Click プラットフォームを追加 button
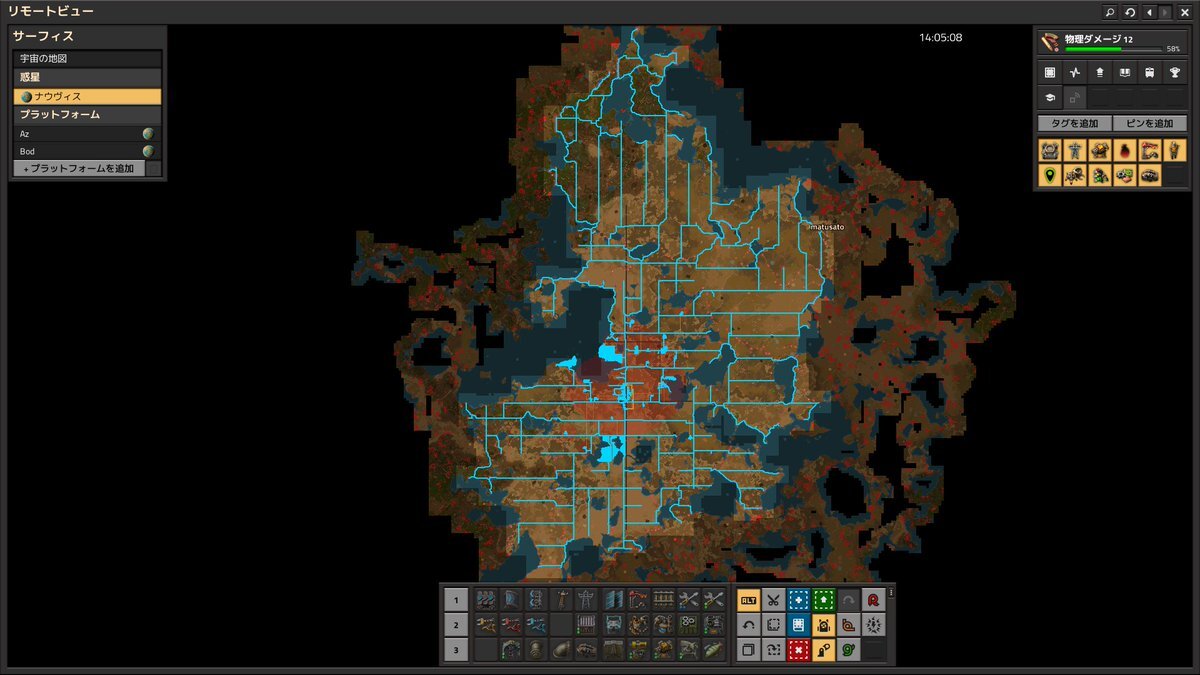The width and height of the screenshot is (1200, 675). (78, 169)
